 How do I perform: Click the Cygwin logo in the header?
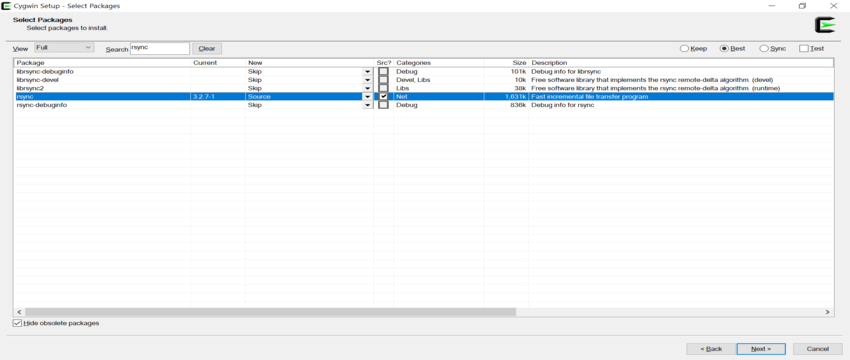click(825, 25)
